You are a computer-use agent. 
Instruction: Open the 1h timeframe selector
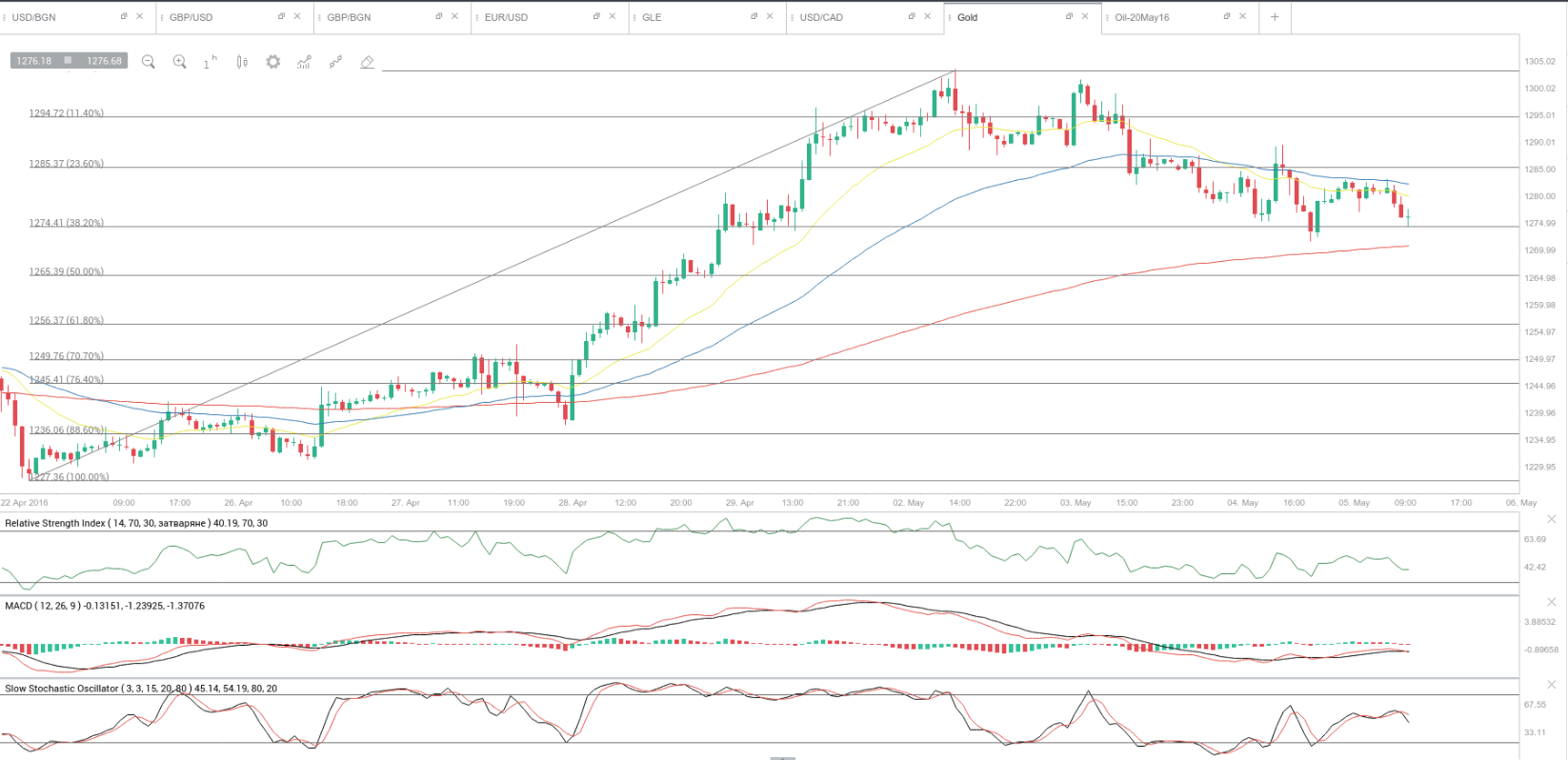pos(210,62)
